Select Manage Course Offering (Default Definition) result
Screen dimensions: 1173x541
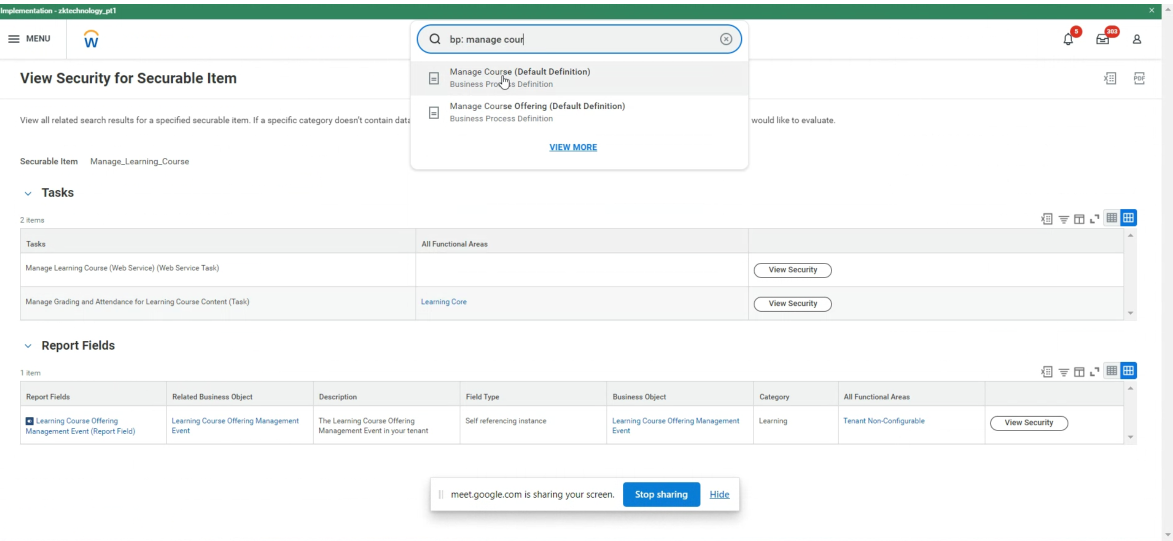click(579, 112)
